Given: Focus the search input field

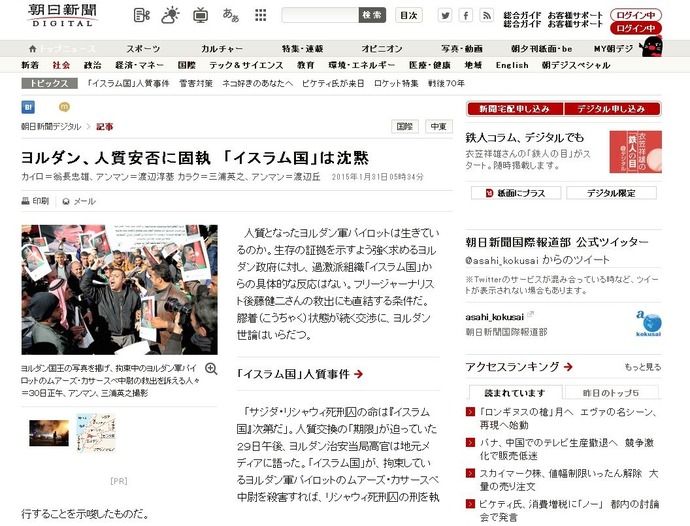Looking at the screenshot, I should 320,15.
